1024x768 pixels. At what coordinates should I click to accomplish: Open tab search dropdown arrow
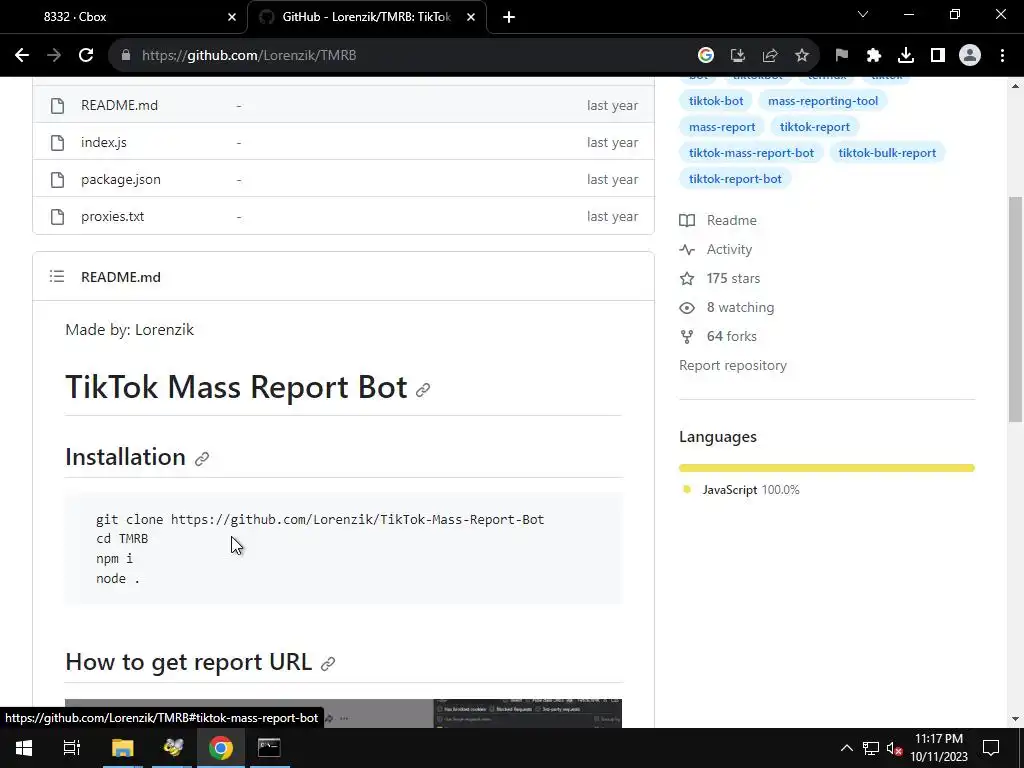[863, 14]
